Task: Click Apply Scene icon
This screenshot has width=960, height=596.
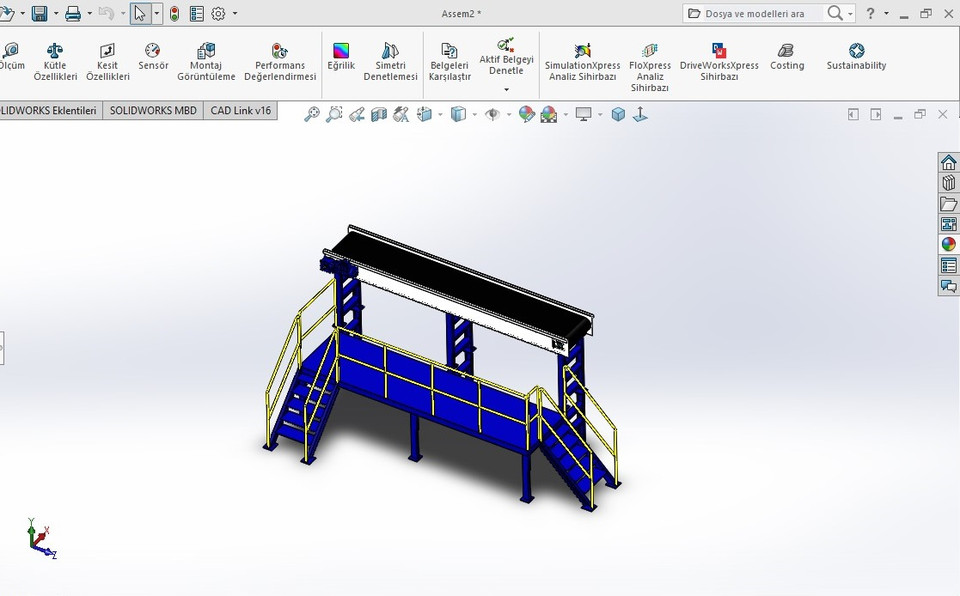Action: coord(549,114)
